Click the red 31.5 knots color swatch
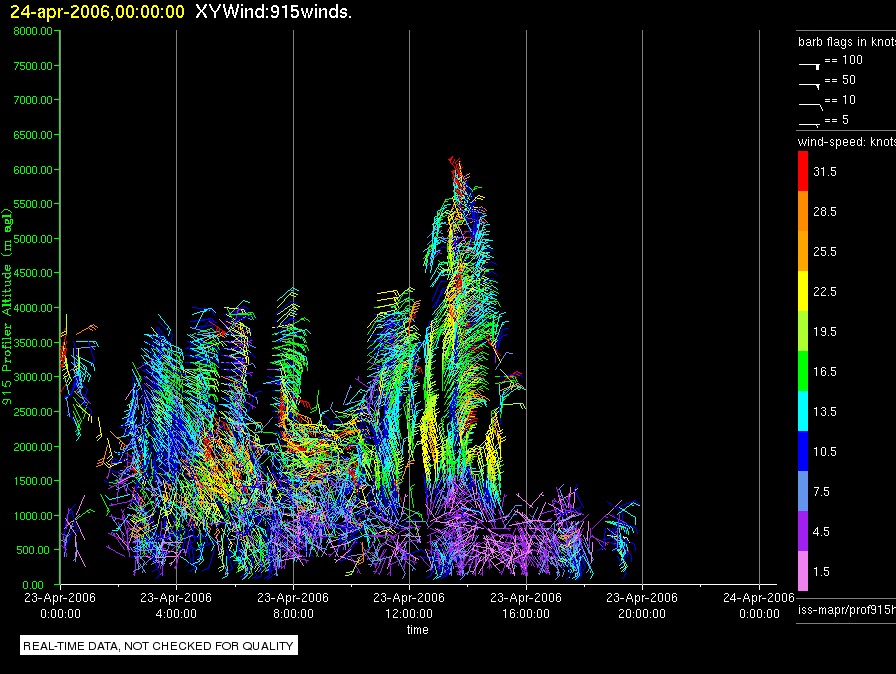Screen dimensions: 896x674 [803, 171]
